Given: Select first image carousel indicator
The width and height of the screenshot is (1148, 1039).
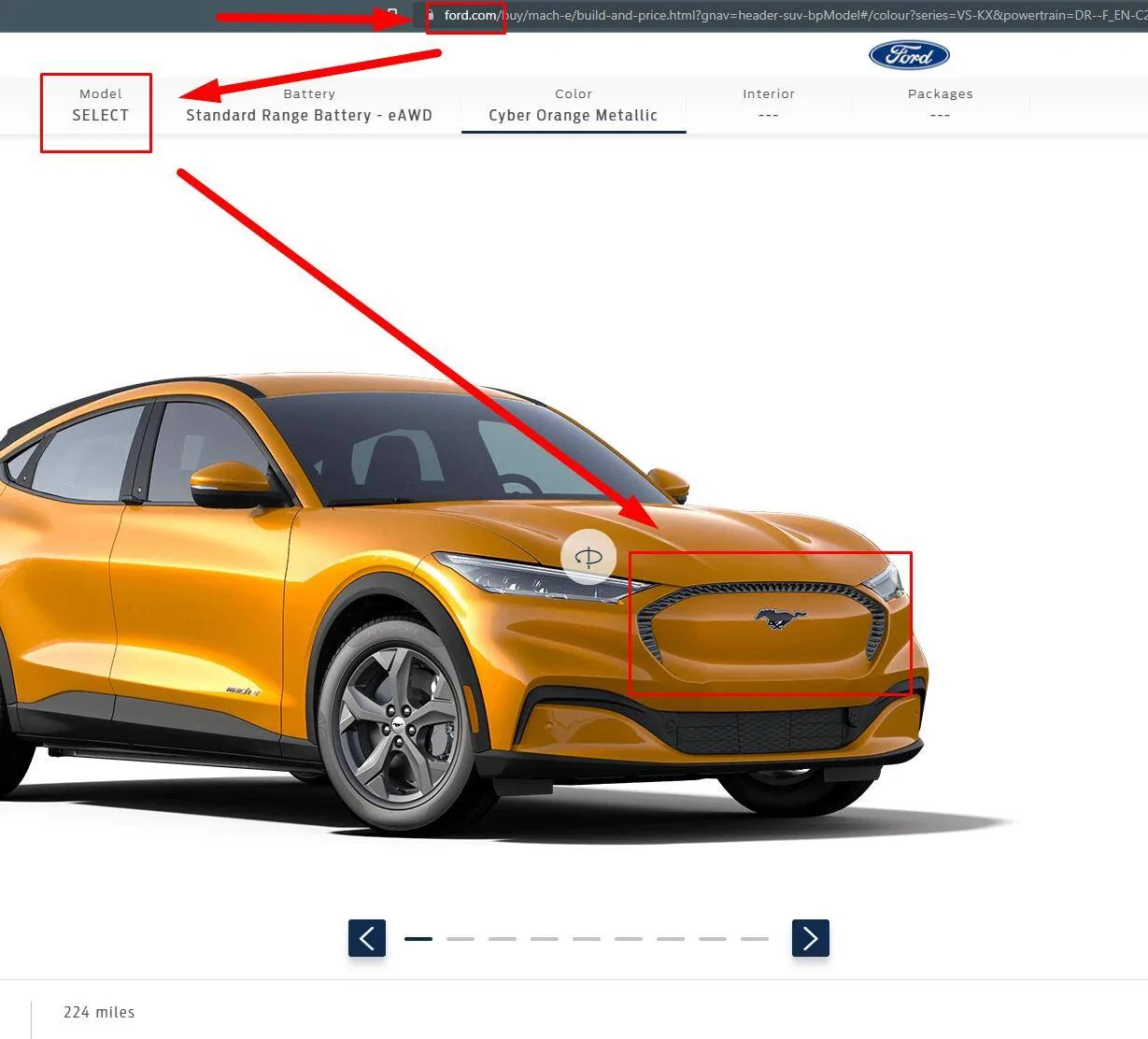Looking at the screenshot, I should pyautogui.click(x=418, y=939).
